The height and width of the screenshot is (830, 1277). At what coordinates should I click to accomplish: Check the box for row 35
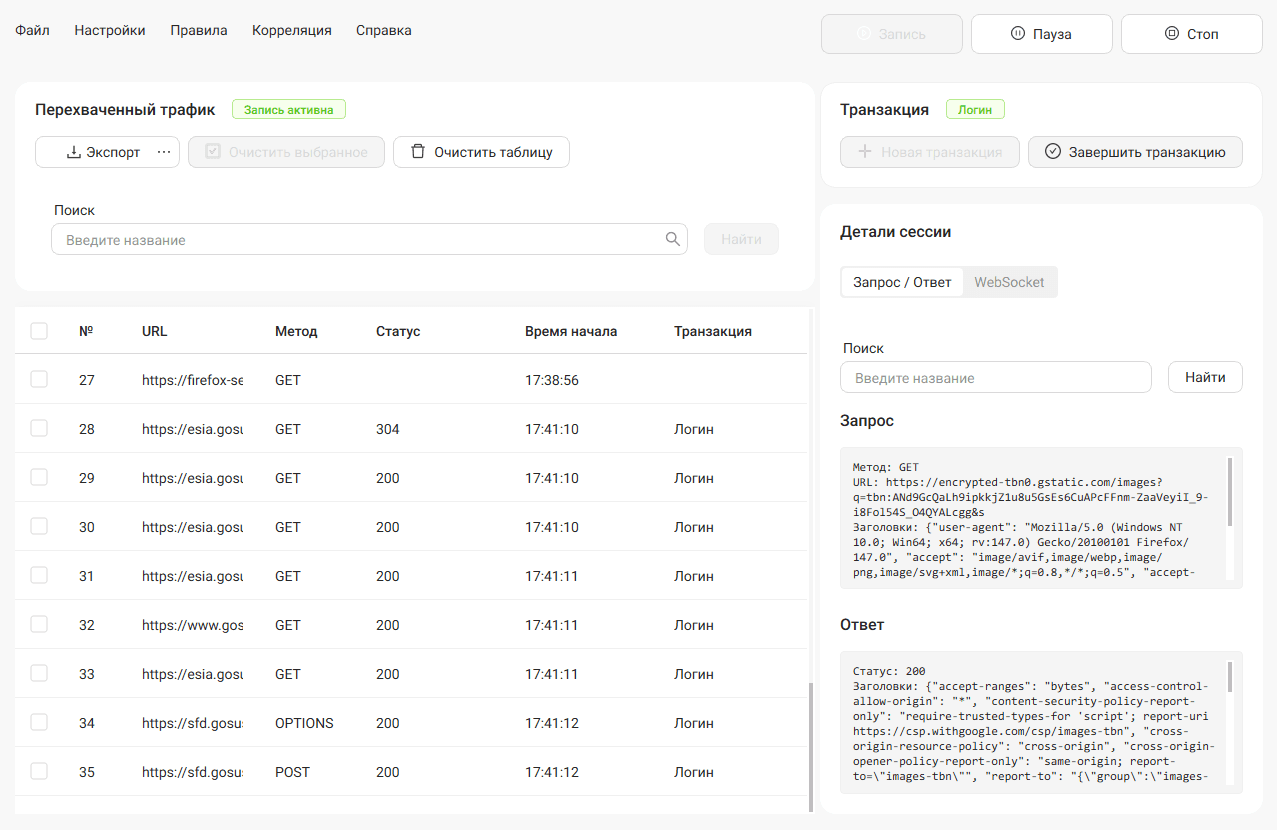click(39, 771)
